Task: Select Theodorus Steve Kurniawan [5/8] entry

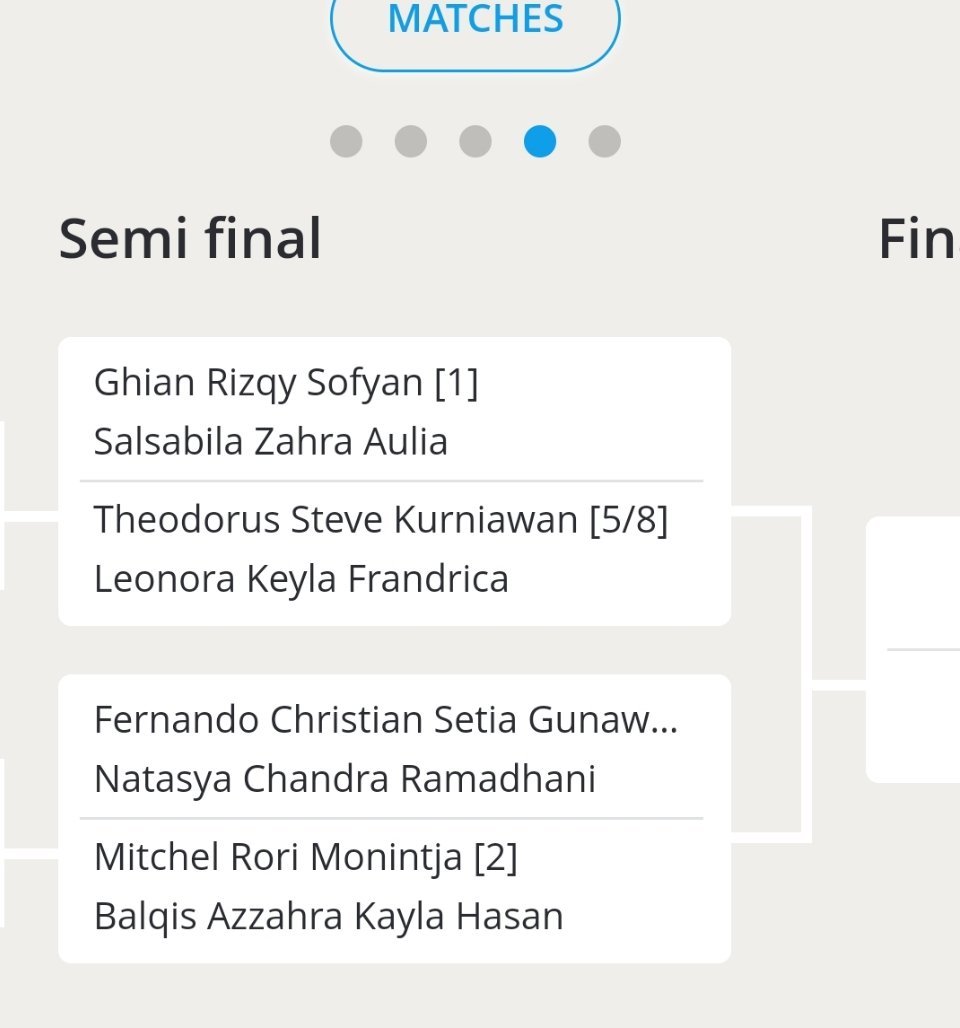Action: click(380, 520)
